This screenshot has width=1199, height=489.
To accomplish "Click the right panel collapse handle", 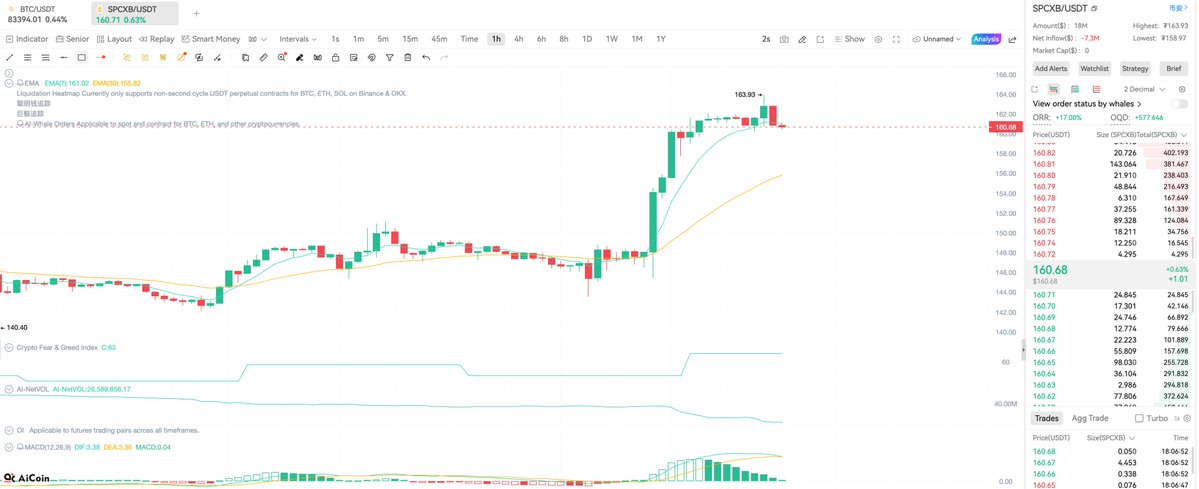I will pos(1023,350).
